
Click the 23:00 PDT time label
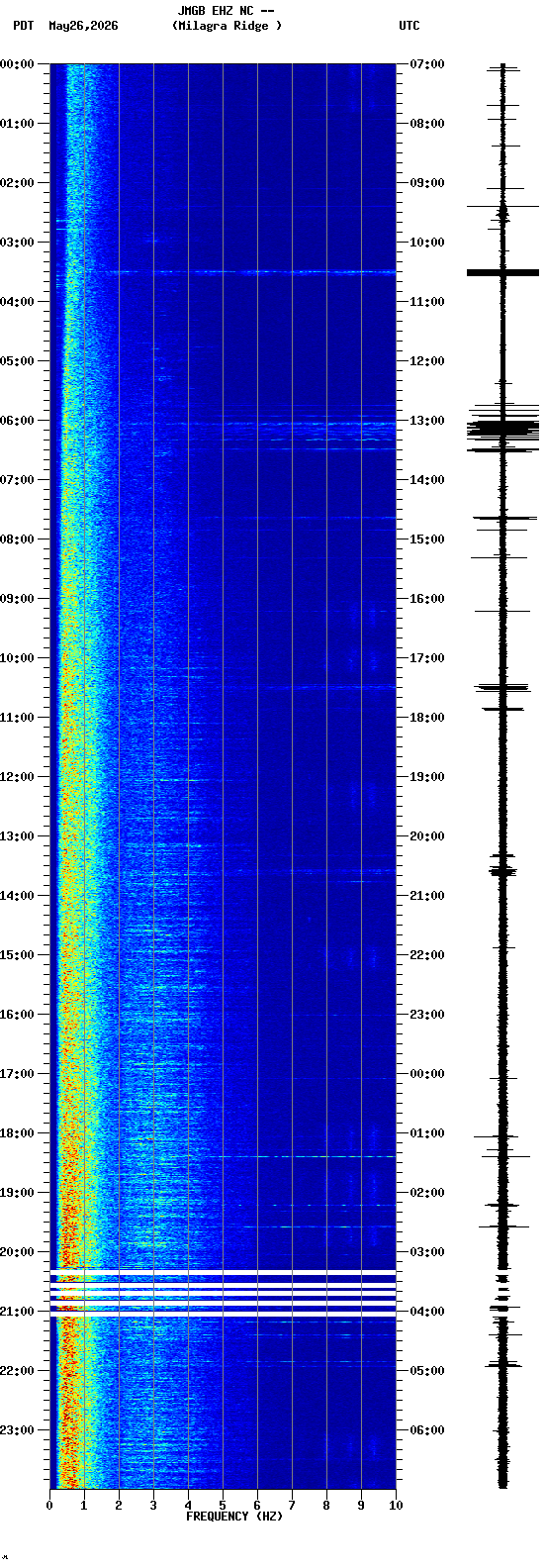[17, 1430]
